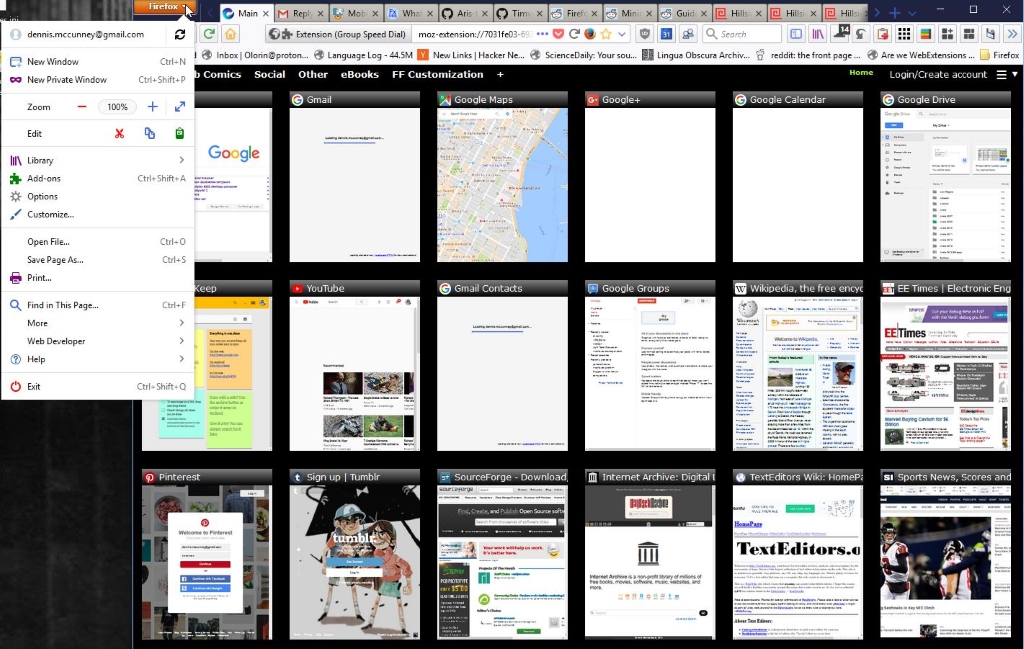1024x649 pixels.
Task: Toggle the sidebar toolbar icon
Action: click(795, 34)
